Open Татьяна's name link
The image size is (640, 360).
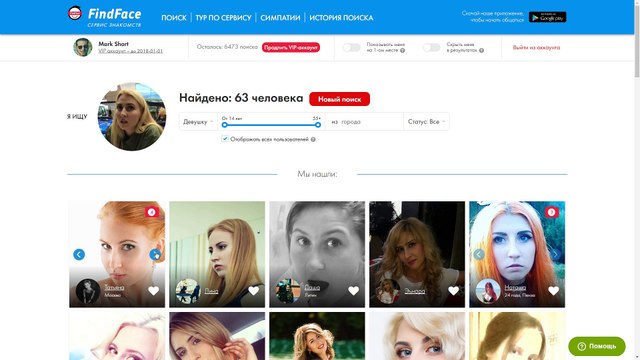pos(114,287)
